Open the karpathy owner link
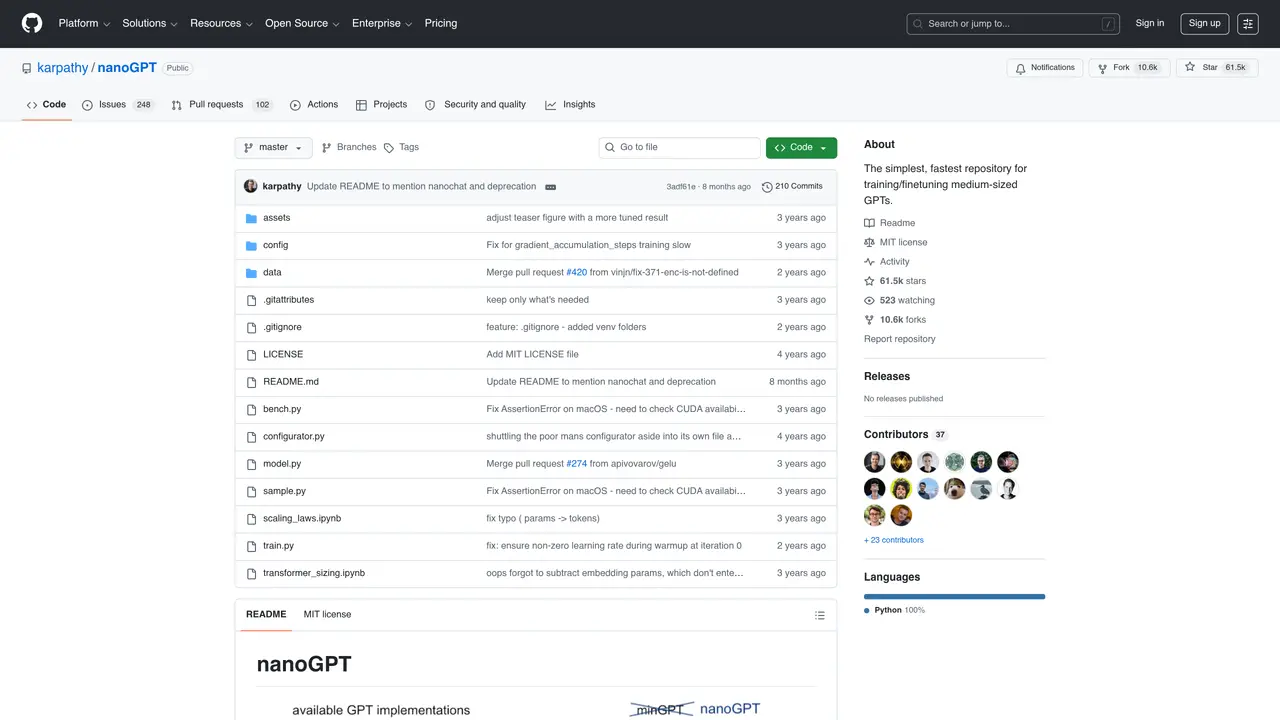The width and height of the screenshot is (1280, 720). coord(63,68)
